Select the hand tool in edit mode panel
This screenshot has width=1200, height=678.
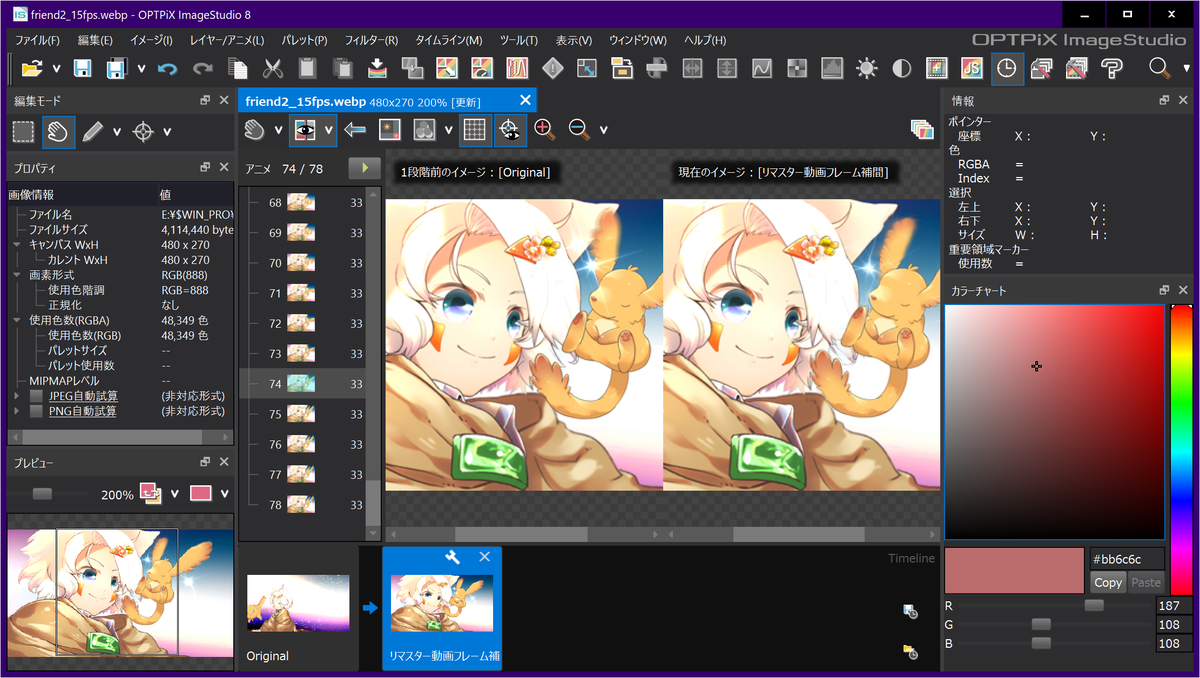tap(59, 131)
